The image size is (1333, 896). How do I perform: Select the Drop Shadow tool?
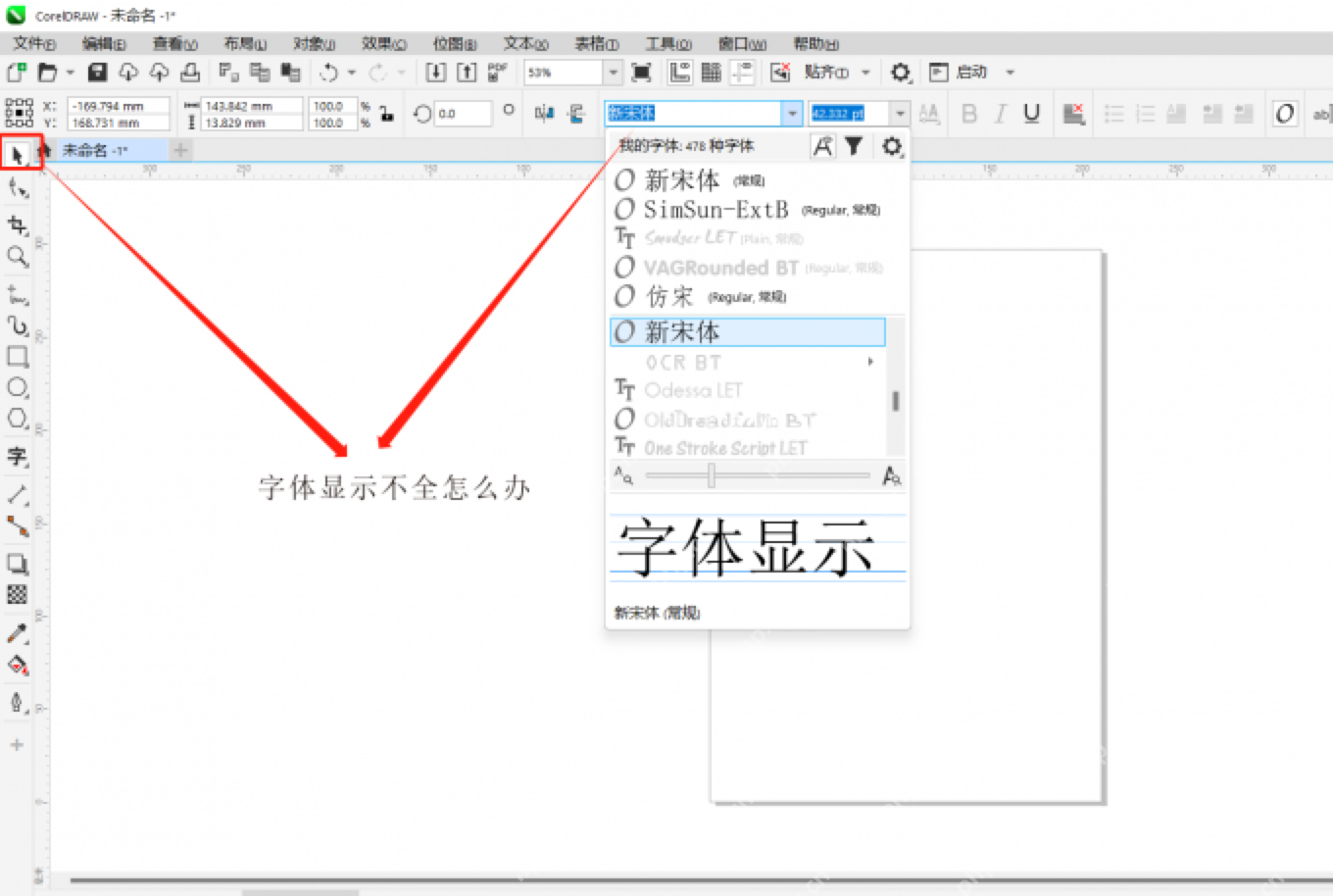coord(18,564)
